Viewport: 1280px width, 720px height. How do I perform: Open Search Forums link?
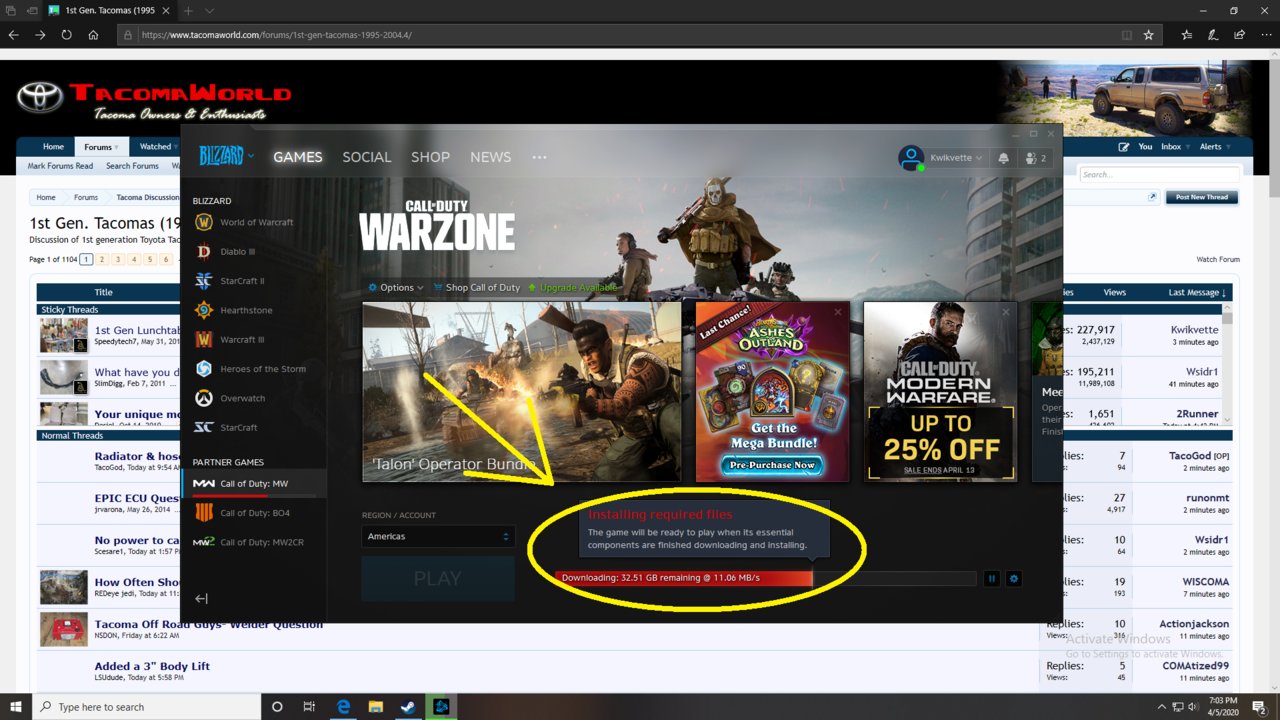(x=132, y=166)
